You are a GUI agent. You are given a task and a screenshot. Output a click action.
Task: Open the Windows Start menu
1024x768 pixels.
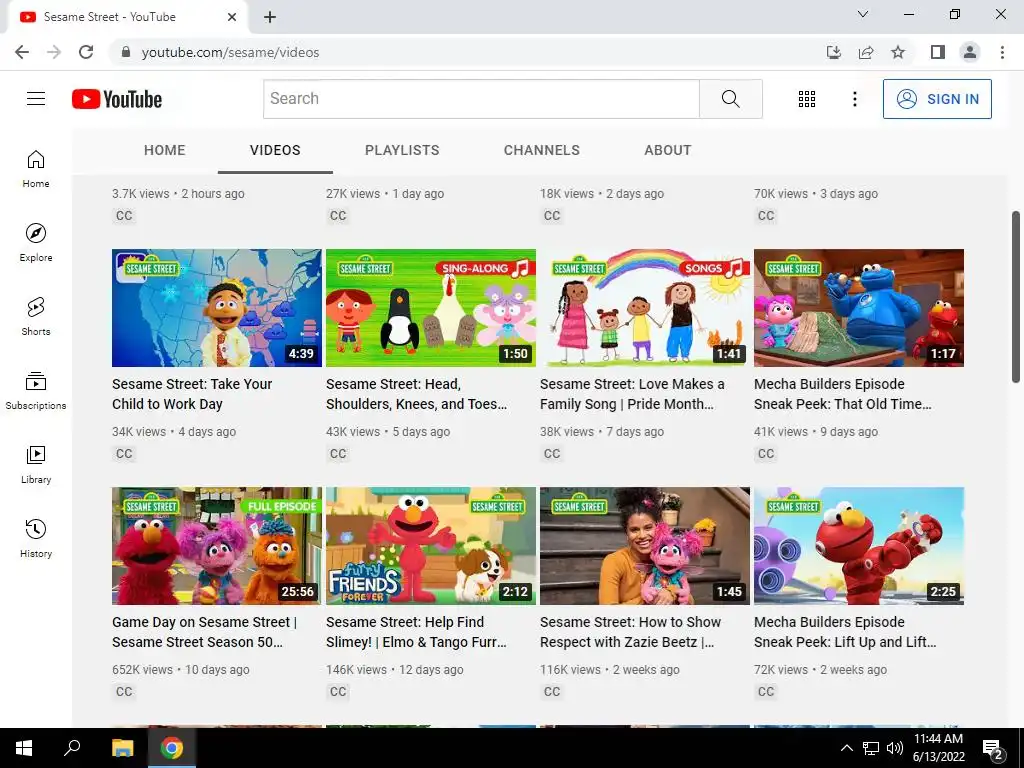point(24,748)
